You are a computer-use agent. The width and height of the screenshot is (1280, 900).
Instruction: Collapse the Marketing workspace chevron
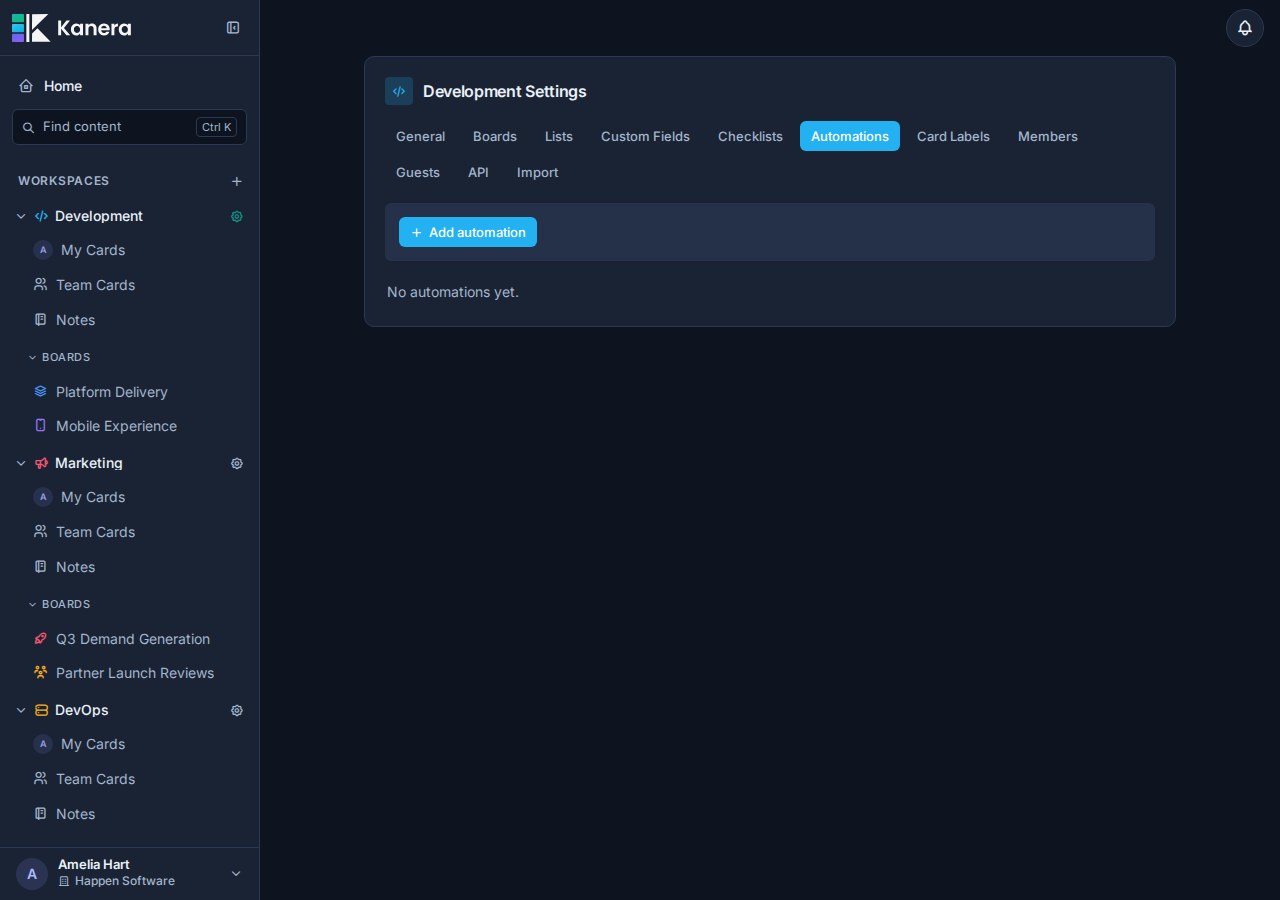click(x=21, y=463)
